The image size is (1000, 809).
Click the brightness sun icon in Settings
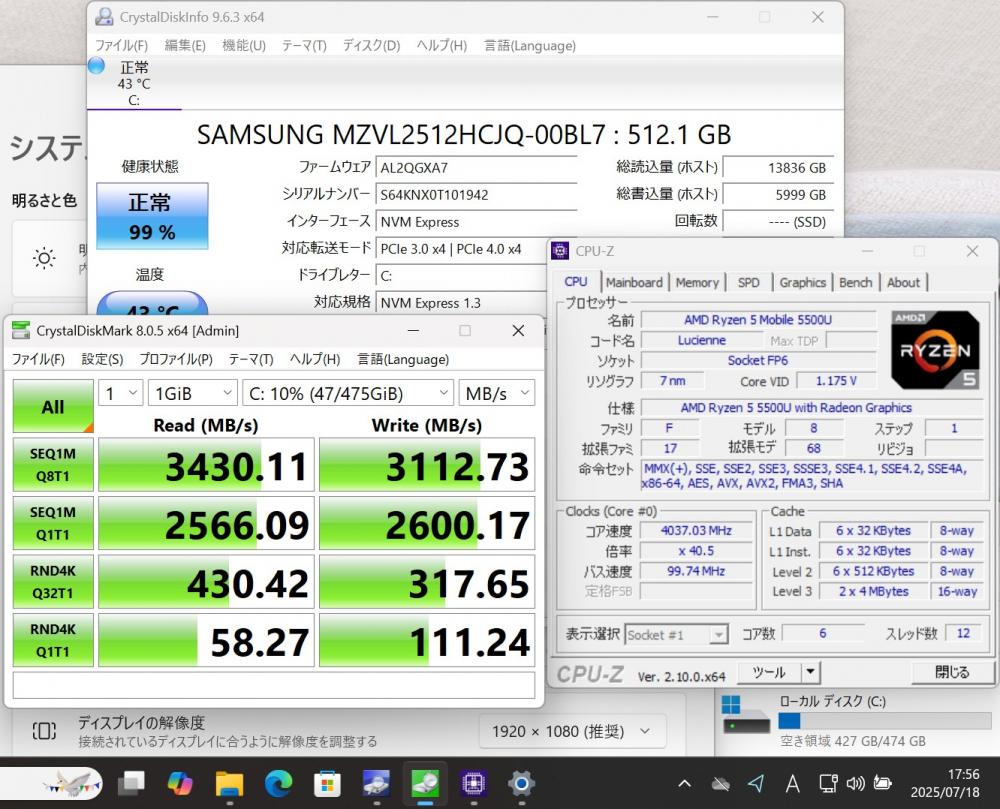(x=44, y=258)
